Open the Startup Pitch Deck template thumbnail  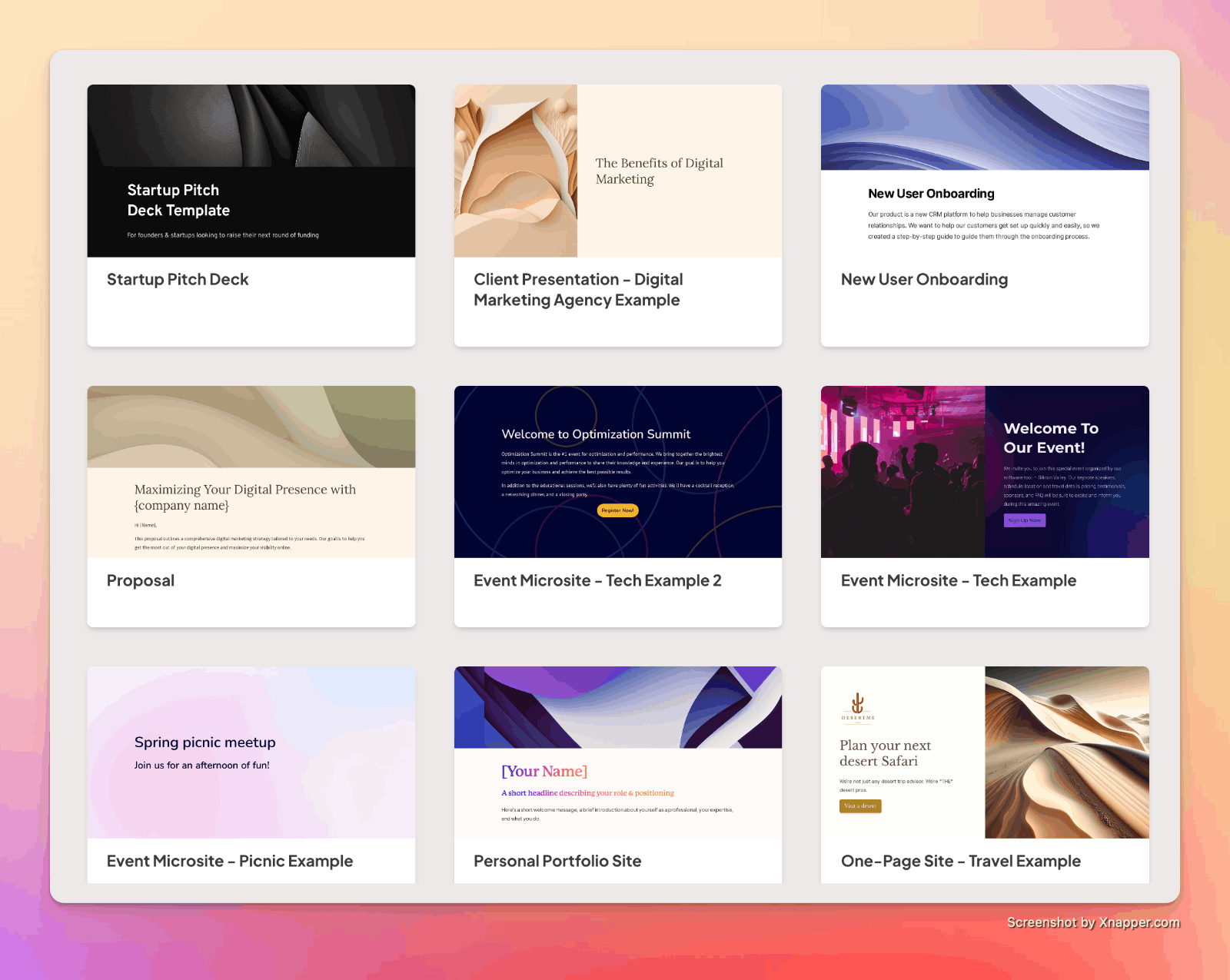click(x=251, y=171)
